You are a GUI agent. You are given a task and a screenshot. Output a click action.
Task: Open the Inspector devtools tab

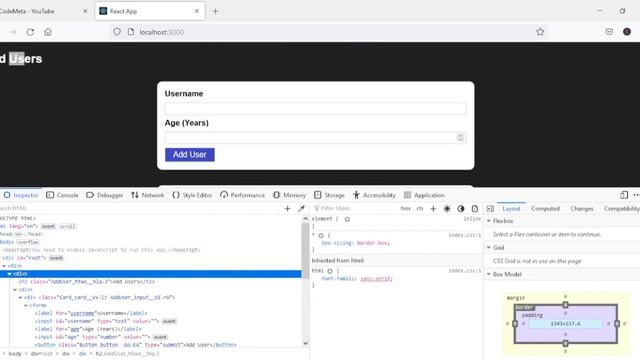pyautogui.click(x=21, y=195)
